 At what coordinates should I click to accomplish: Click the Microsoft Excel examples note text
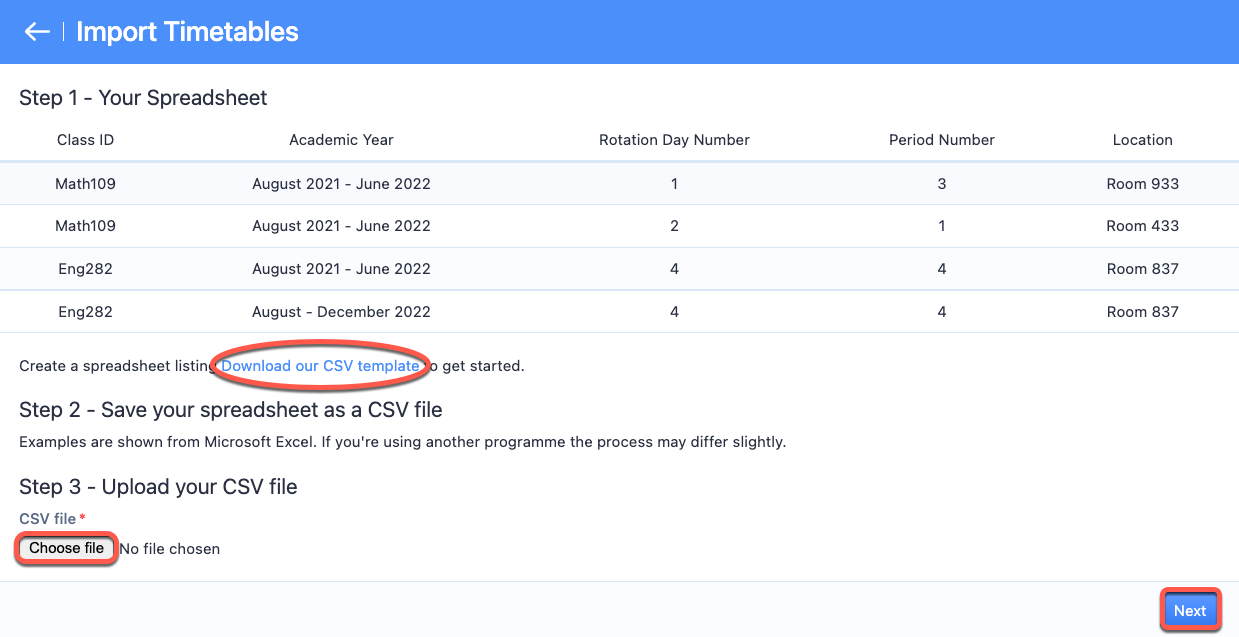point(402,442)
